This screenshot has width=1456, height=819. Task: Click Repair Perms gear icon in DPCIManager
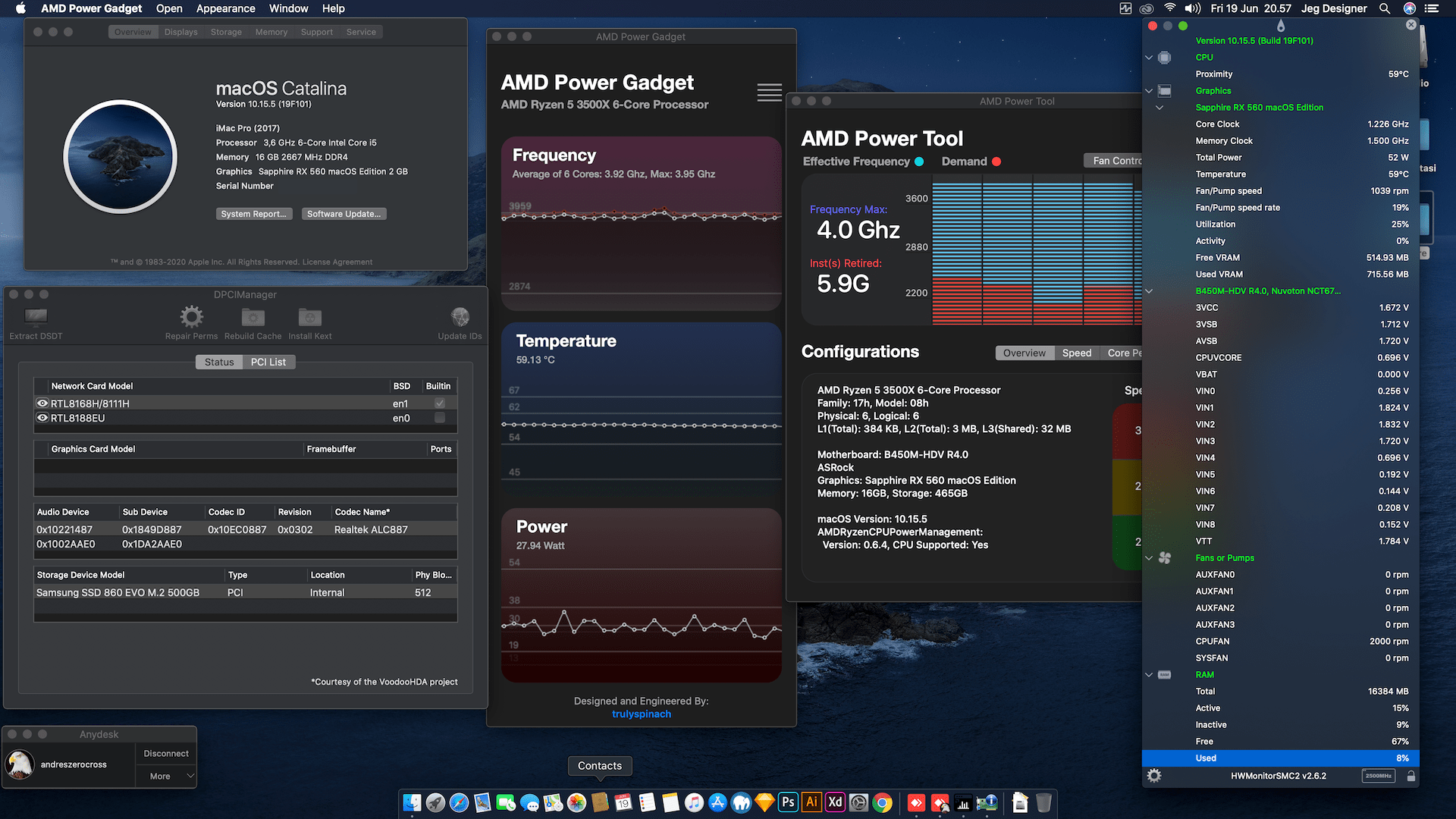click(x=191, y=317)
